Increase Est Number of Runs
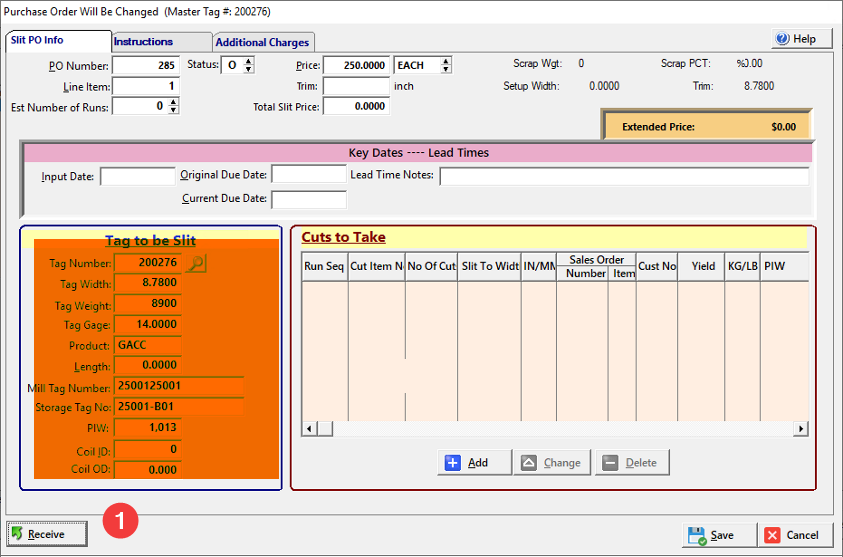Image resolution: width=843 pixels, height=557 pixels. (x=173, y=102)
